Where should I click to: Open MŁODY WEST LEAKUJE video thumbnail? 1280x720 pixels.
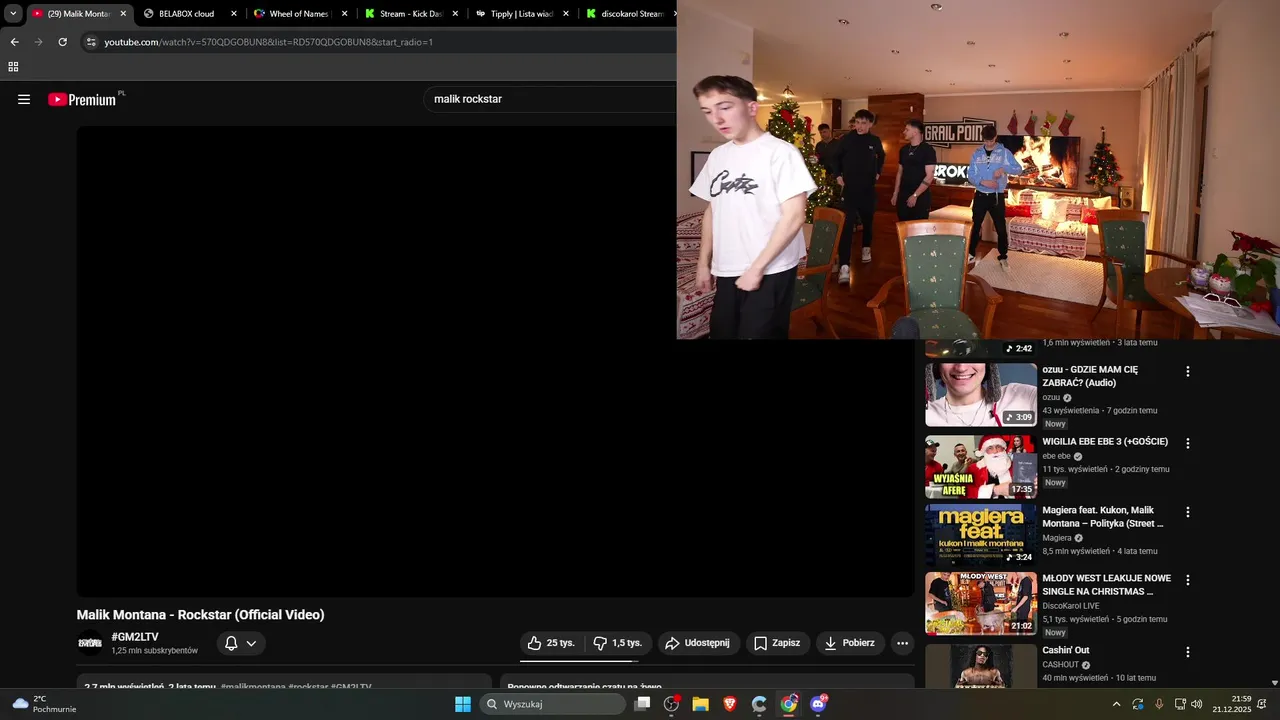tap(981, 603)
